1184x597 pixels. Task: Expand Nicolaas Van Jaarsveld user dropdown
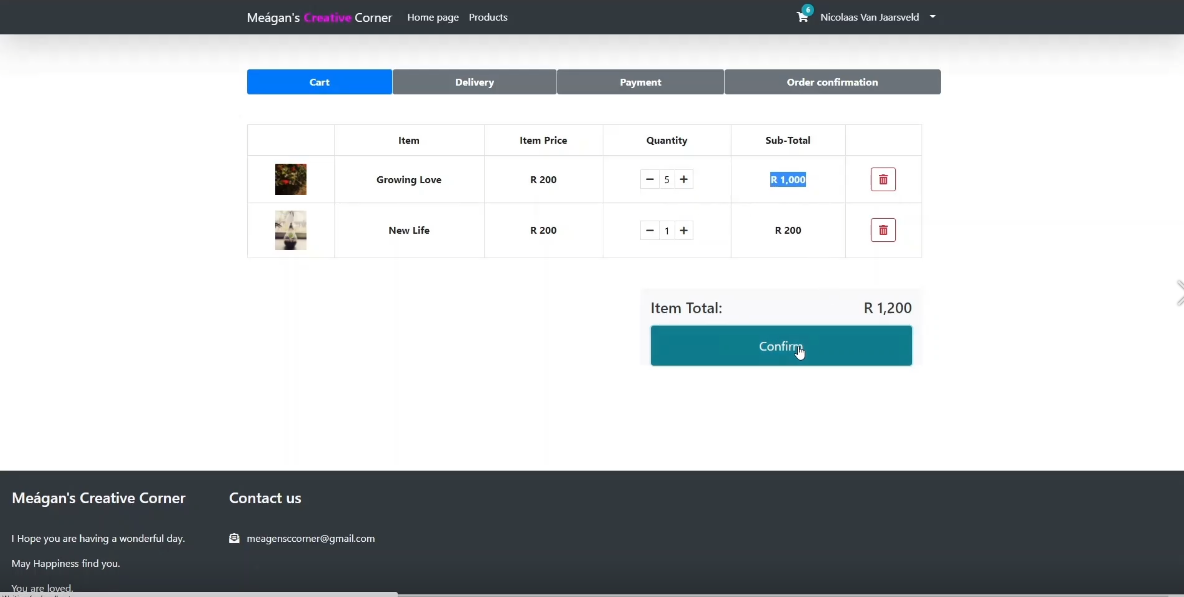click(x=878, y=17)
